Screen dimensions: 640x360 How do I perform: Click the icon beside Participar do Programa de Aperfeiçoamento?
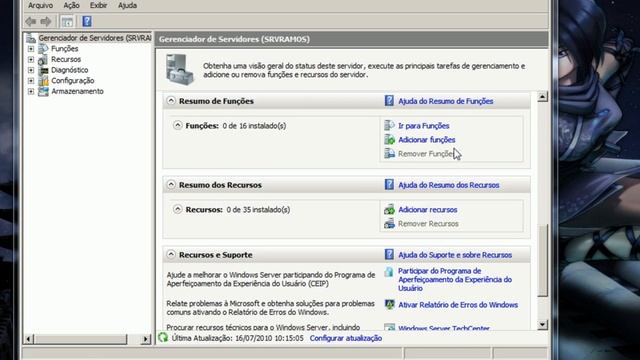[389, 272]
